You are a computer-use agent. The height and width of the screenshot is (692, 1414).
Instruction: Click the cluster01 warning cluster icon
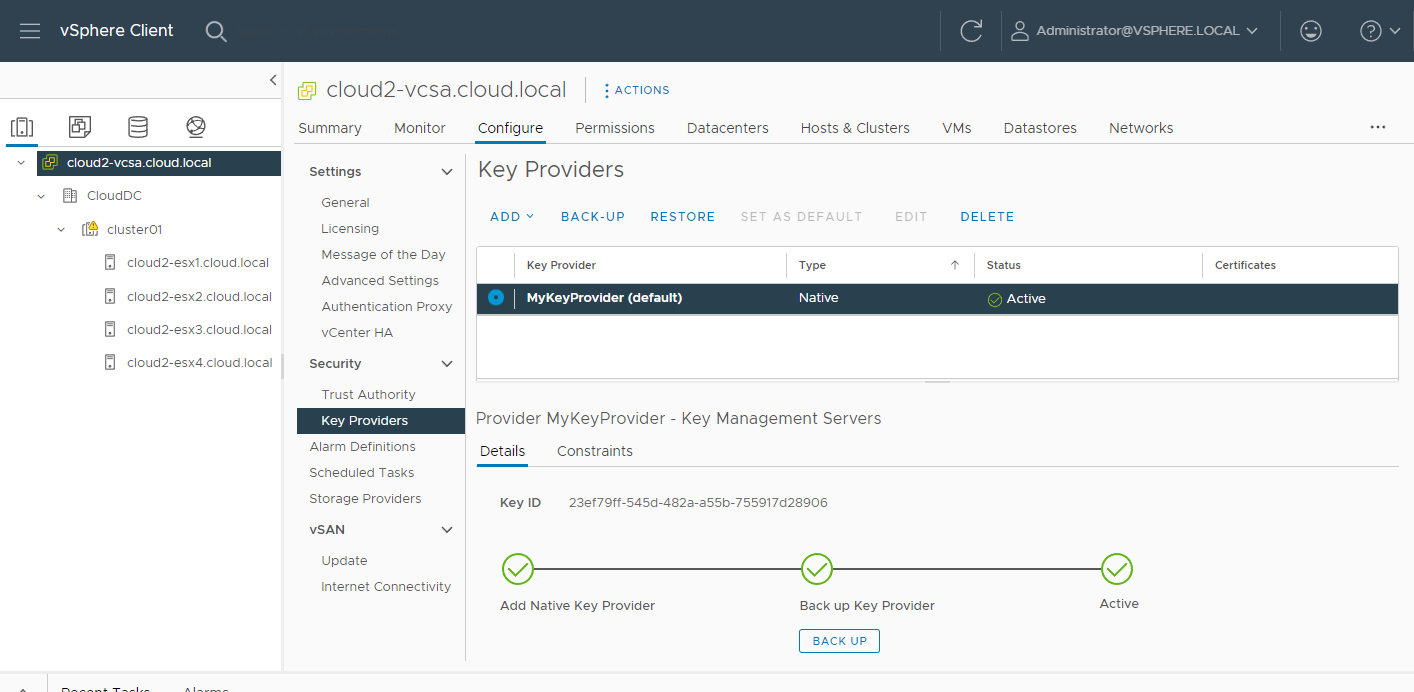[x=90, y=229]
